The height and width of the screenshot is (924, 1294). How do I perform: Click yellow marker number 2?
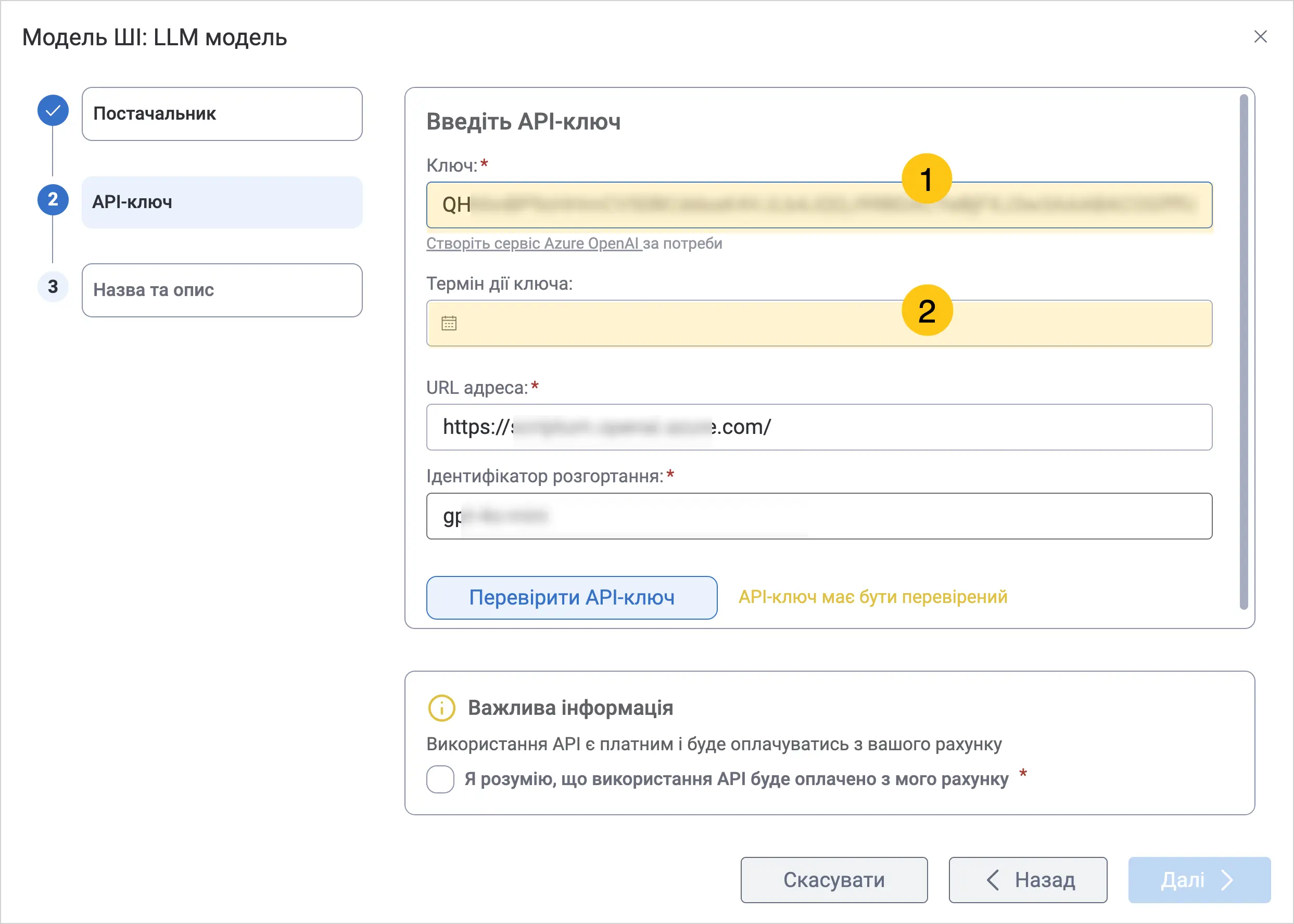click(x=927, y=310)
